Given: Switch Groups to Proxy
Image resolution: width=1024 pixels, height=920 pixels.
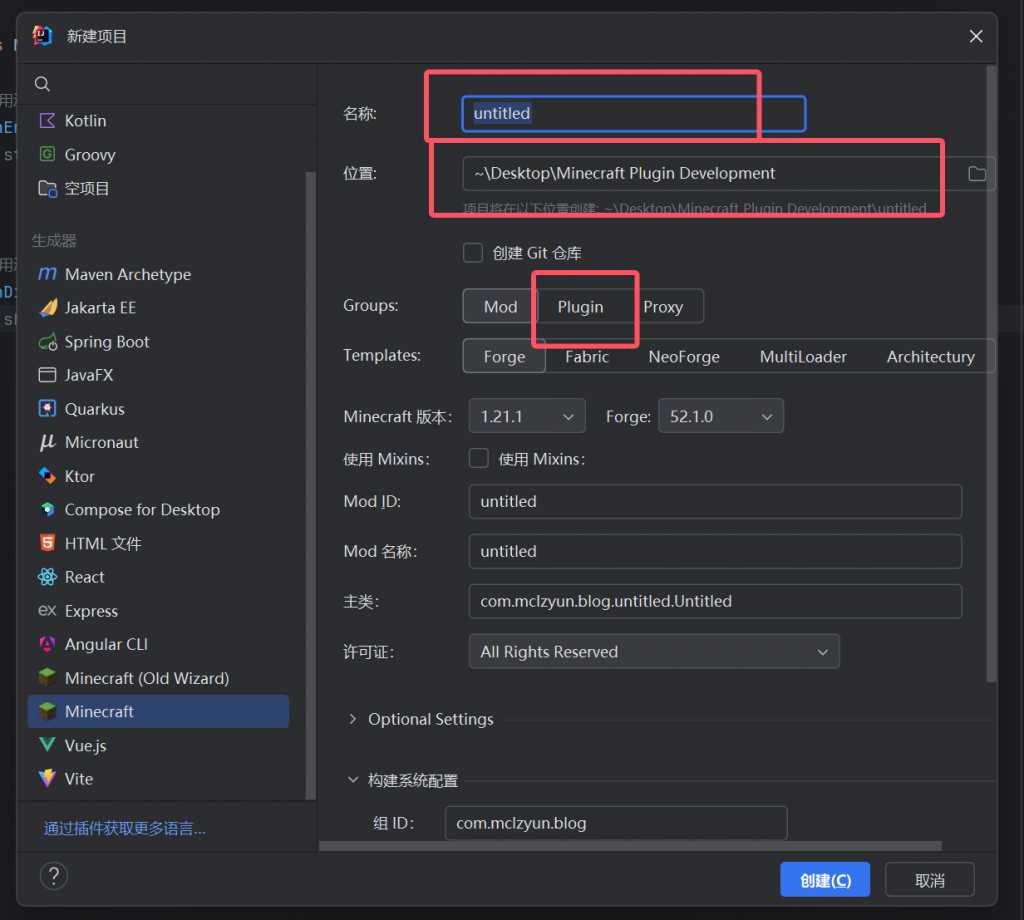Looking at the screenshot, I should 663,306.
